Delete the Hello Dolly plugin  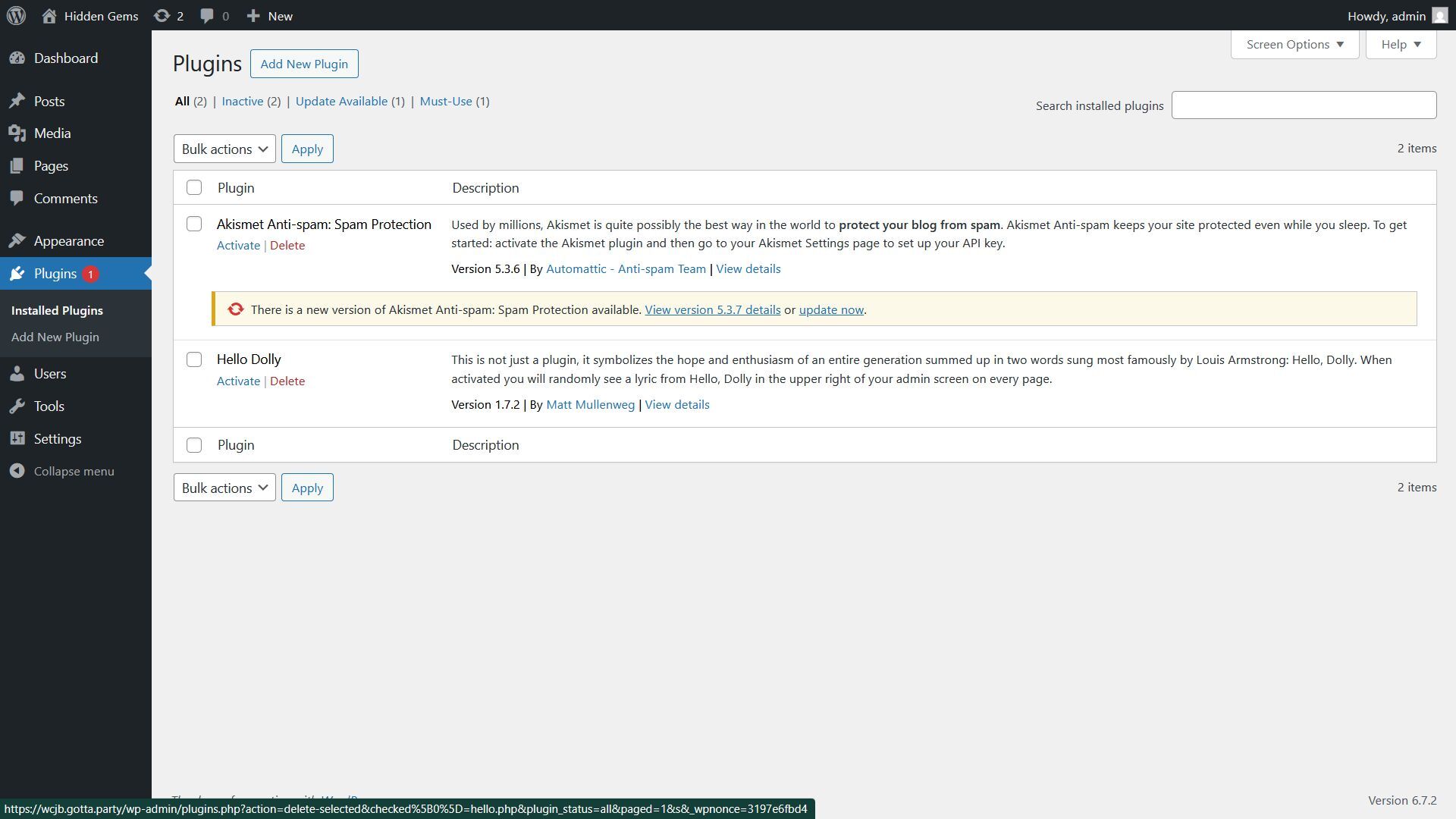click(287, 381)
